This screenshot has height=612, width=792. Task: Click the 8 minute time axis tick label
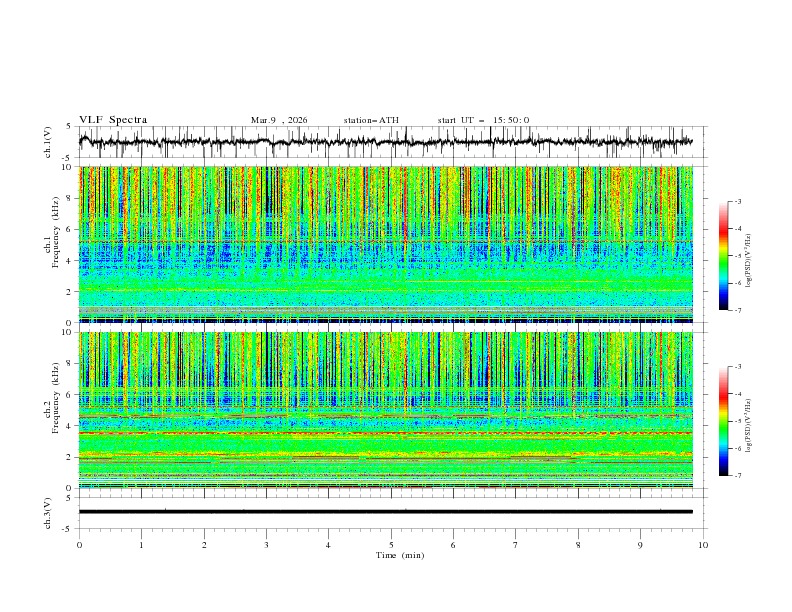click(x=578, y=545)
